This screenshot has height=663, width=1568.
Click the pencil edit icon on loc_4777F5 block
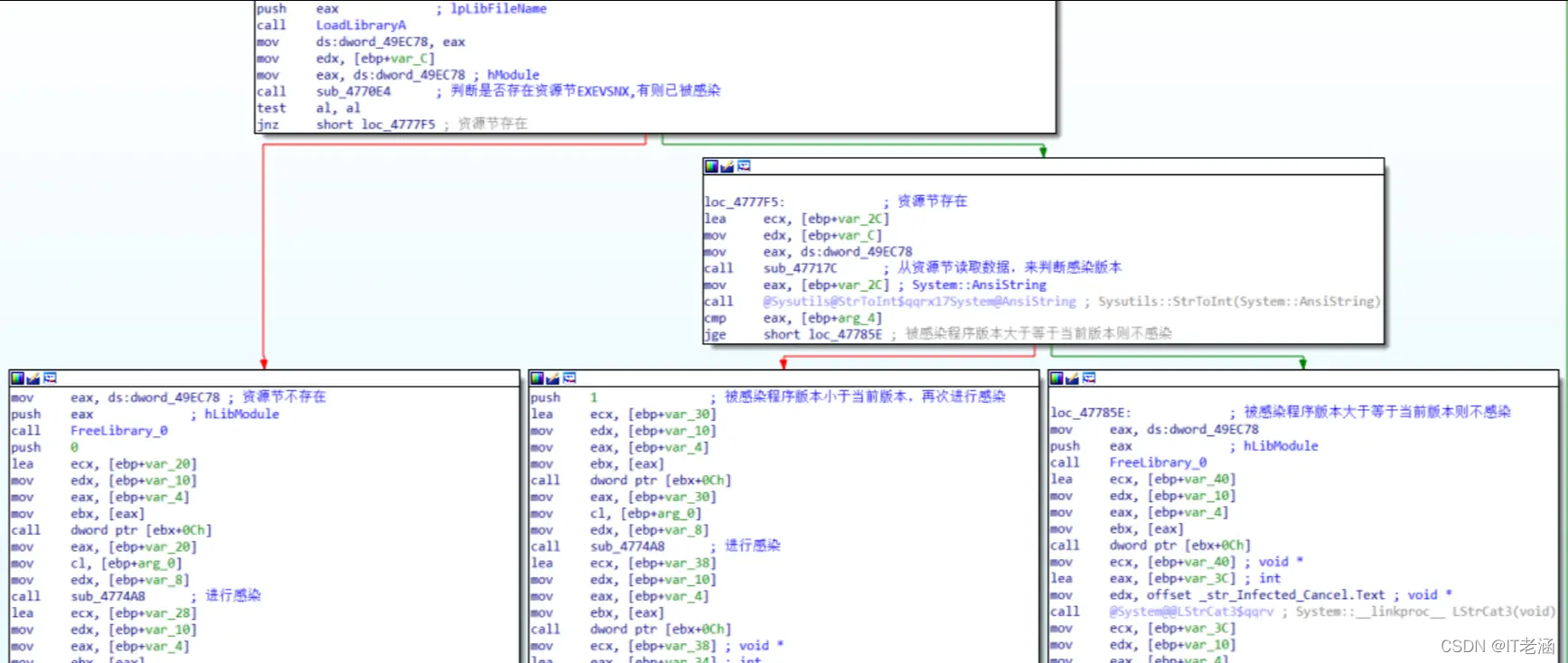pos(728,166)
